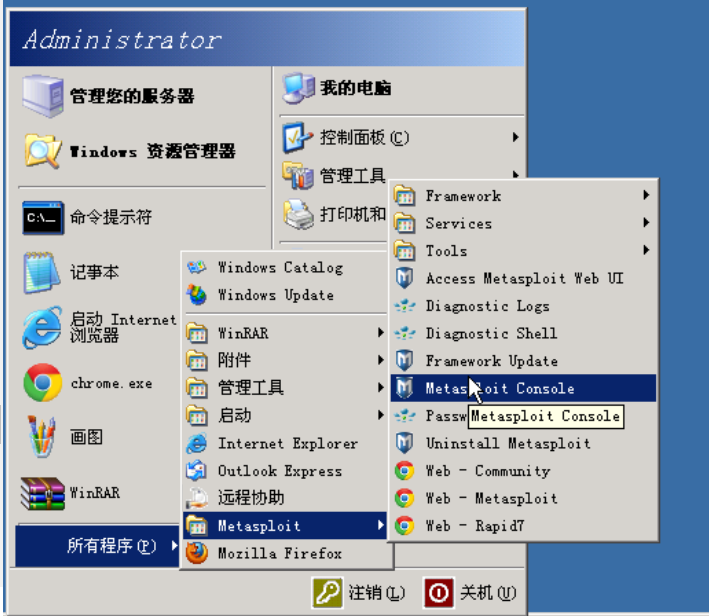Image resolution: width=709 pixels, height=616 pixels.
Task: Click the Chrome icon beside Web - Community
Action: (x=405, y=471)
